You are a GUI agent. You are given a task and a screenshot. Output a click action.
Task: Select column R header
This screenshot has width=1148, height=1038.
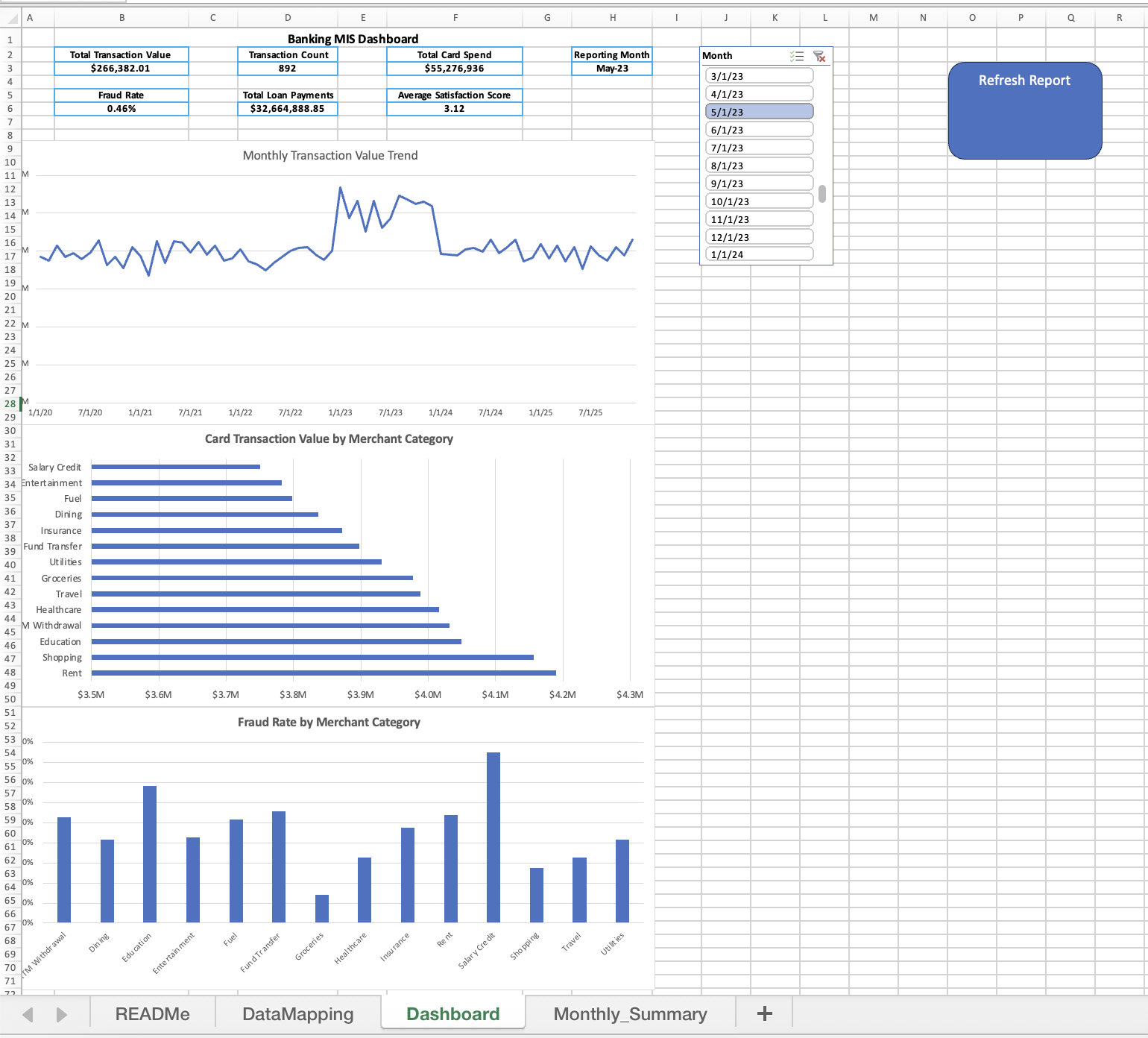[x=1120, y=17]
